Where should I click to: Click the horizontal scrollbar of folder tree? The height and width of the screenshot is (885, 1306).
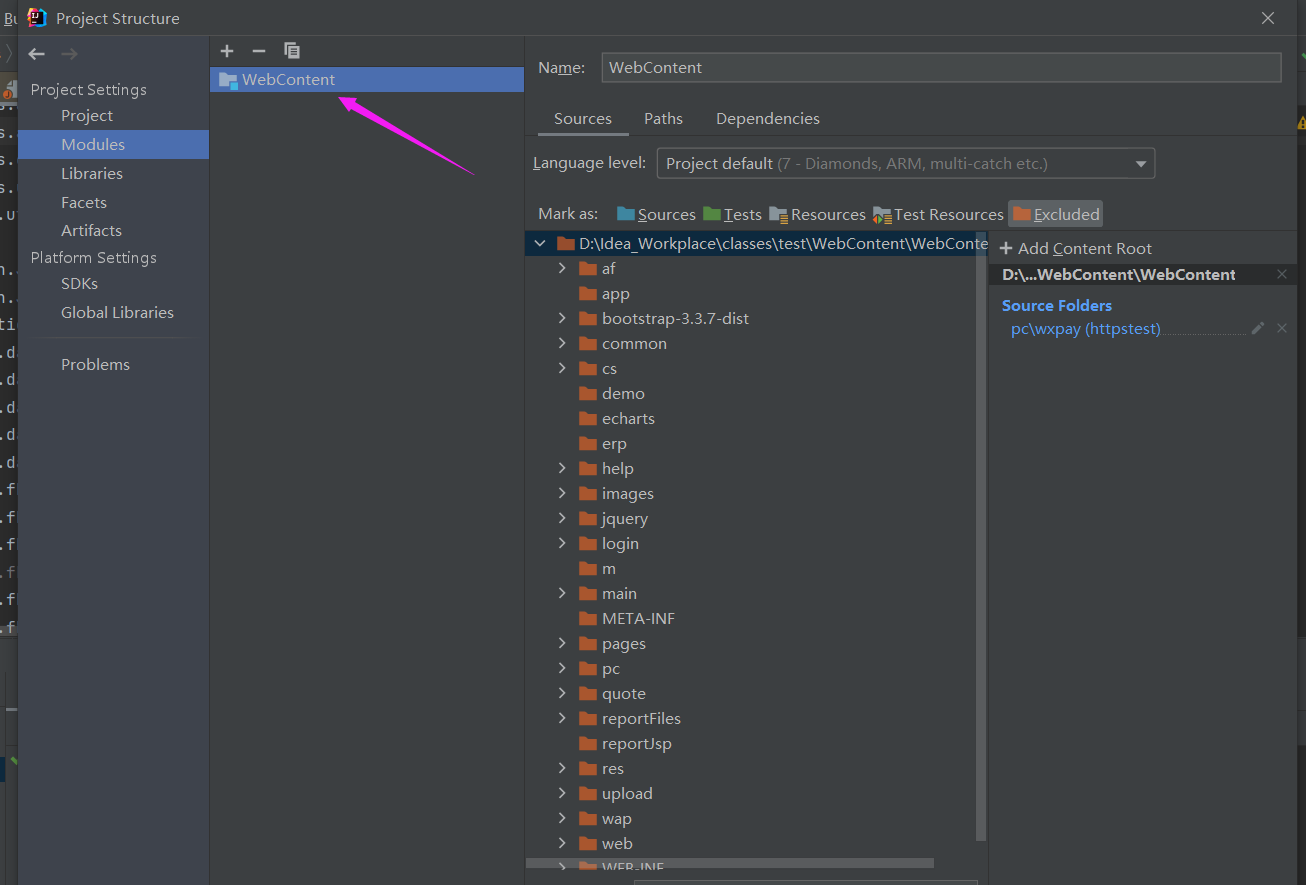[x=730, y=863]
